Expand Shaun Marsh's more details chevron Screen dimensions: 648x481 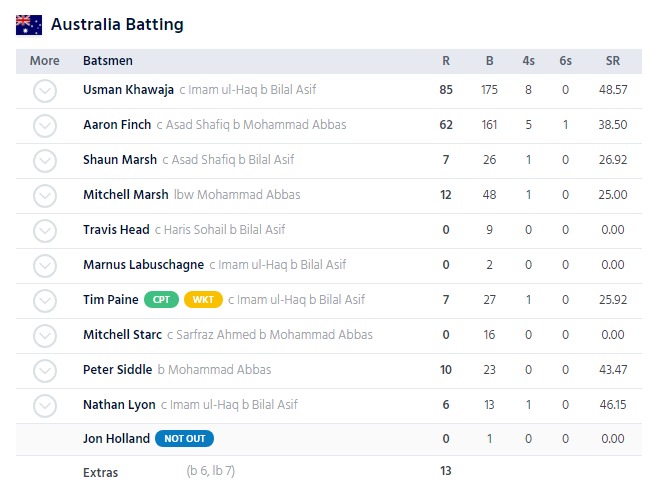(44, 161)
